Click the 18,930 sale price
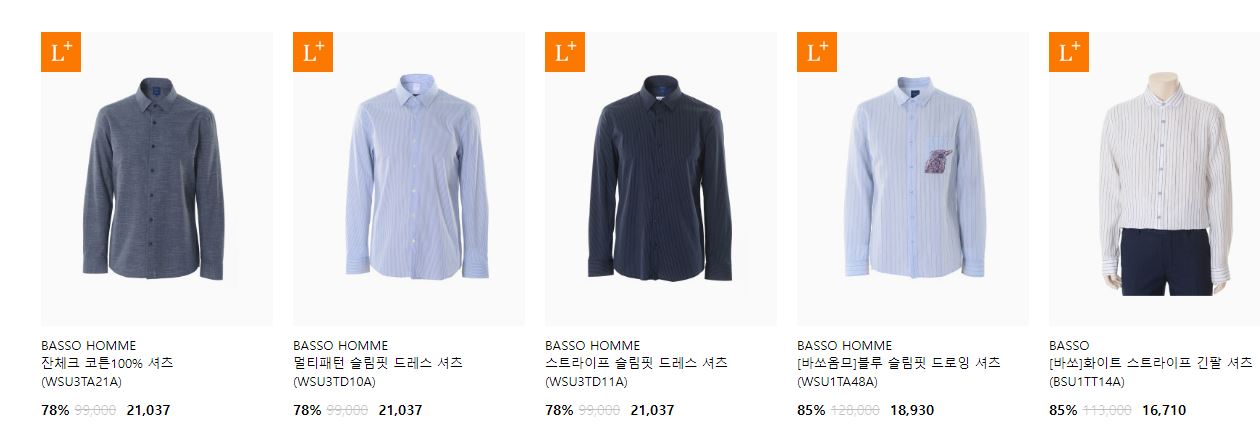This screenshot has width=1260, height=443. 912,410
